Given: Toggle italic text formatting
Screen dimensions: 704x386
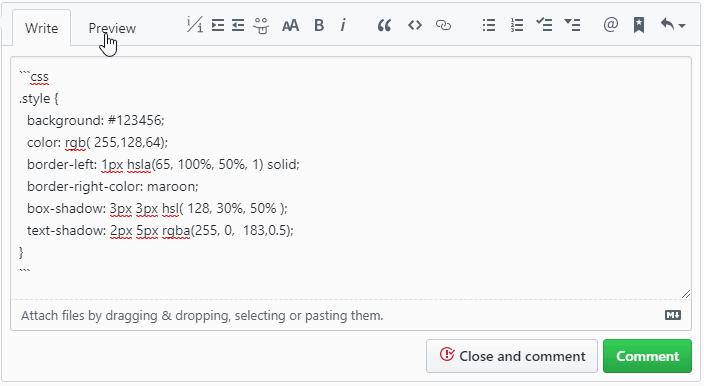Looking at the screenshot, I should point(343,26).
